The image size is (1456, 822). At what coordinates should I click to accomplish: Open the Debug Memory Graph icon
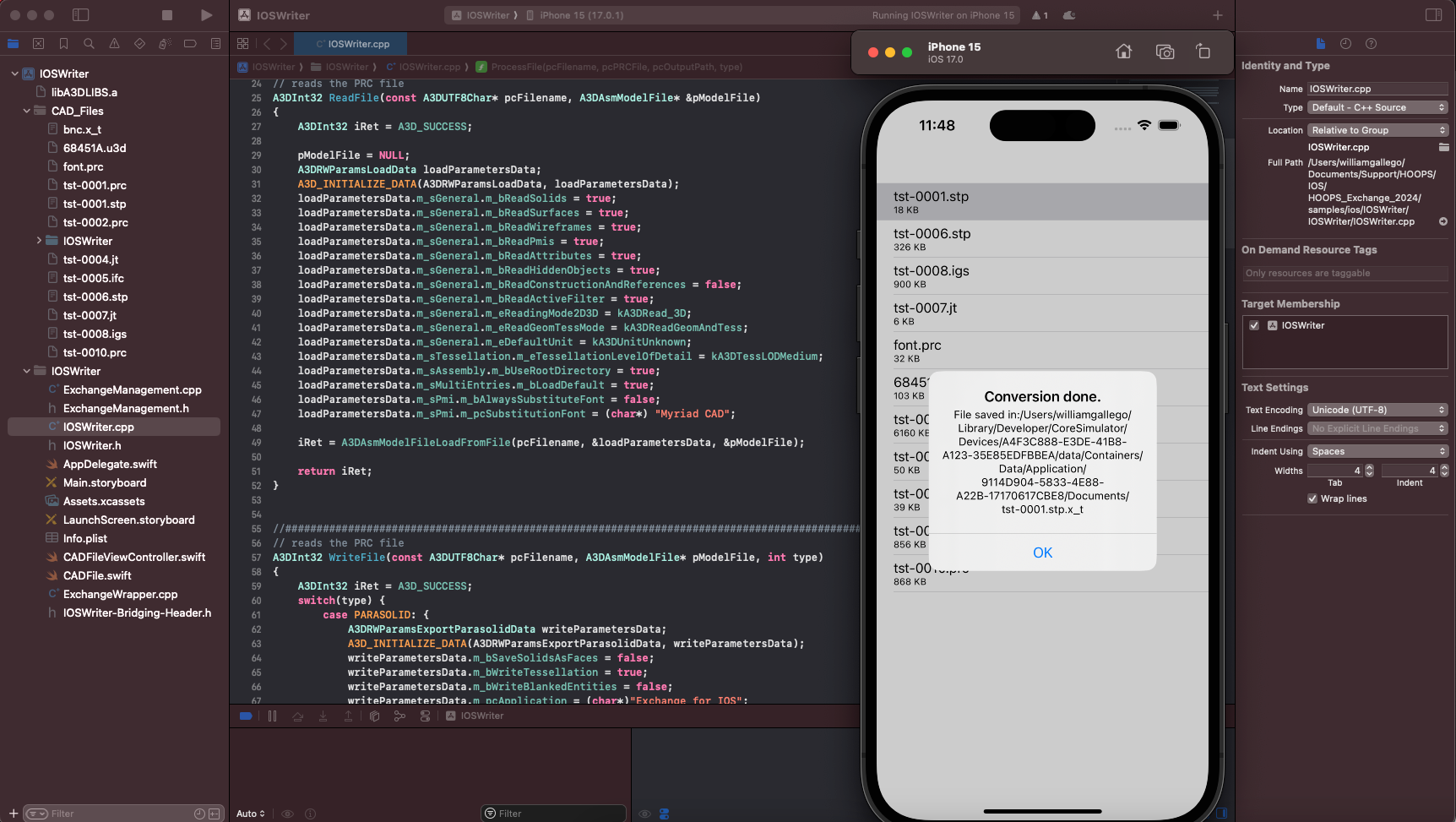click(399, 716)
